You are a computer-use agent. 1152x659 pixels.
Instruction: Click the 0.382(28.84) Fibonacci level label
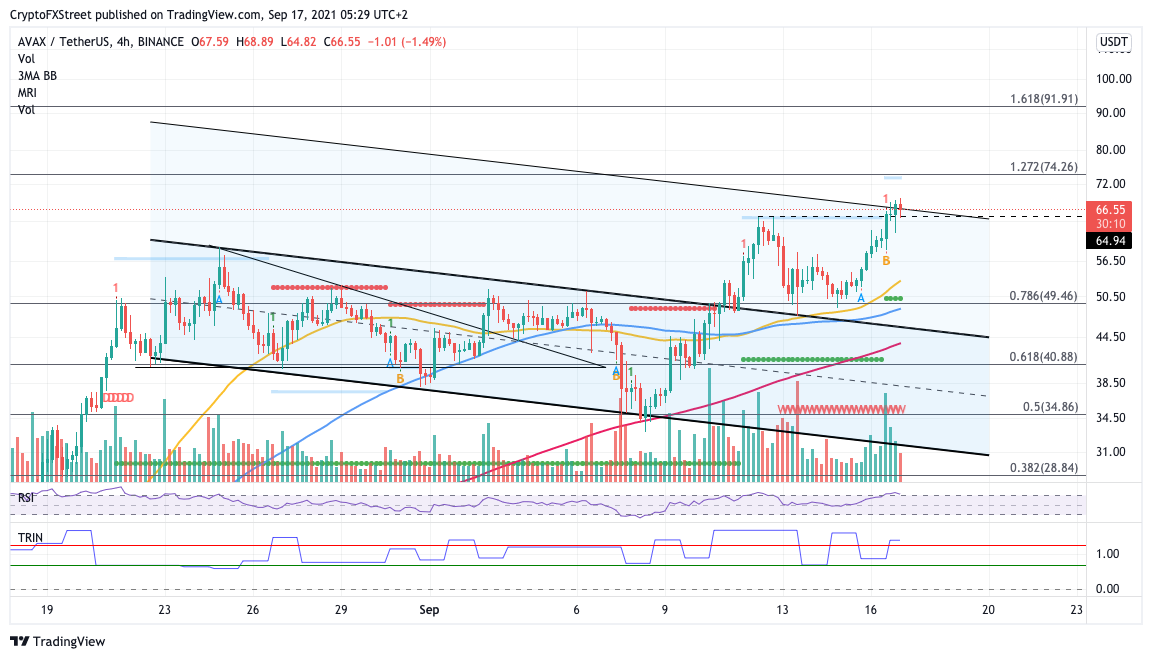(x=1043, y=468)
